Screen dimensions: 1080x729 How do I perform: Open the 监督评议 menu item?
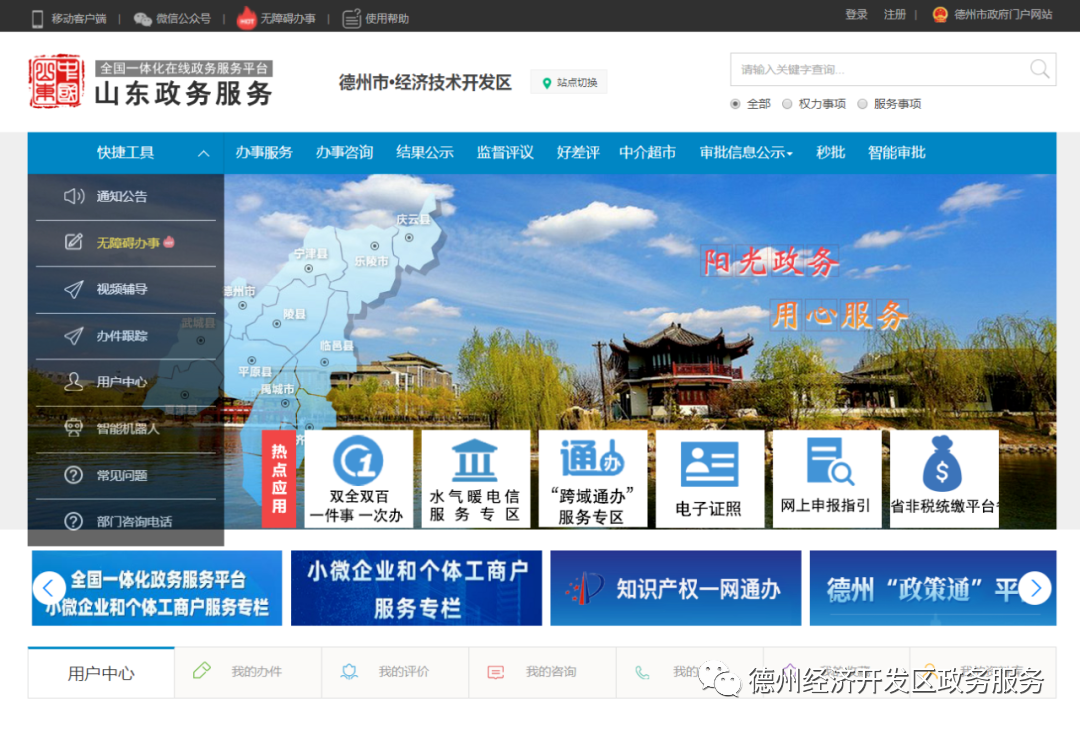point(506,153)
